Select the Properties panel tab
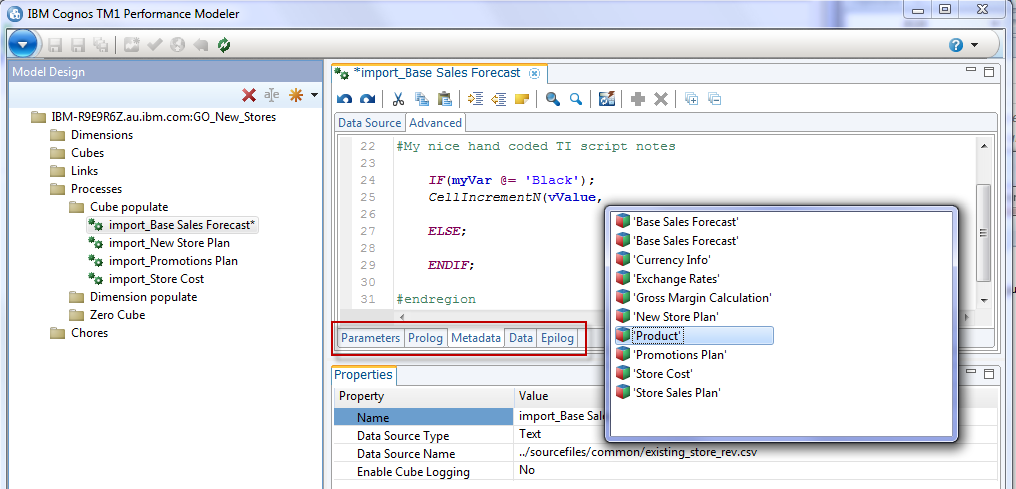 click(364, 374)
